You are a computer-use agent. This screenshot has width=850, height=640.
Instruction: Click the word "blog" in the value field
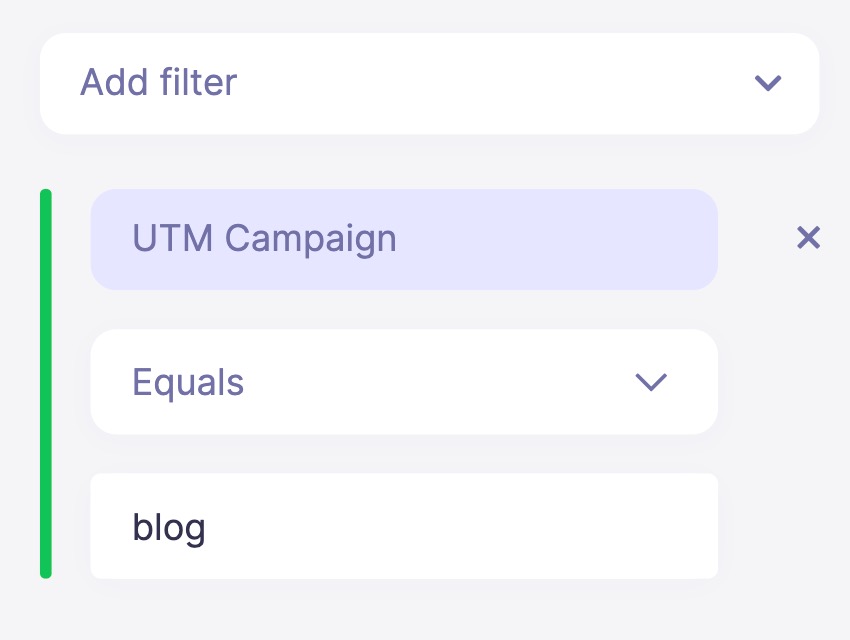pos(169,527)
